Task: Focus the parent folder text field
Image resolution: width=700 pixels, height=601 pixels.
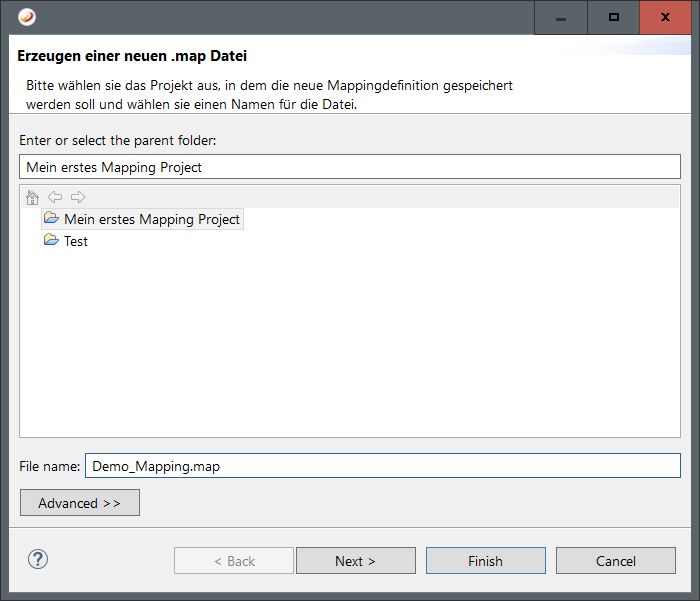Action: tap(349, 167)
